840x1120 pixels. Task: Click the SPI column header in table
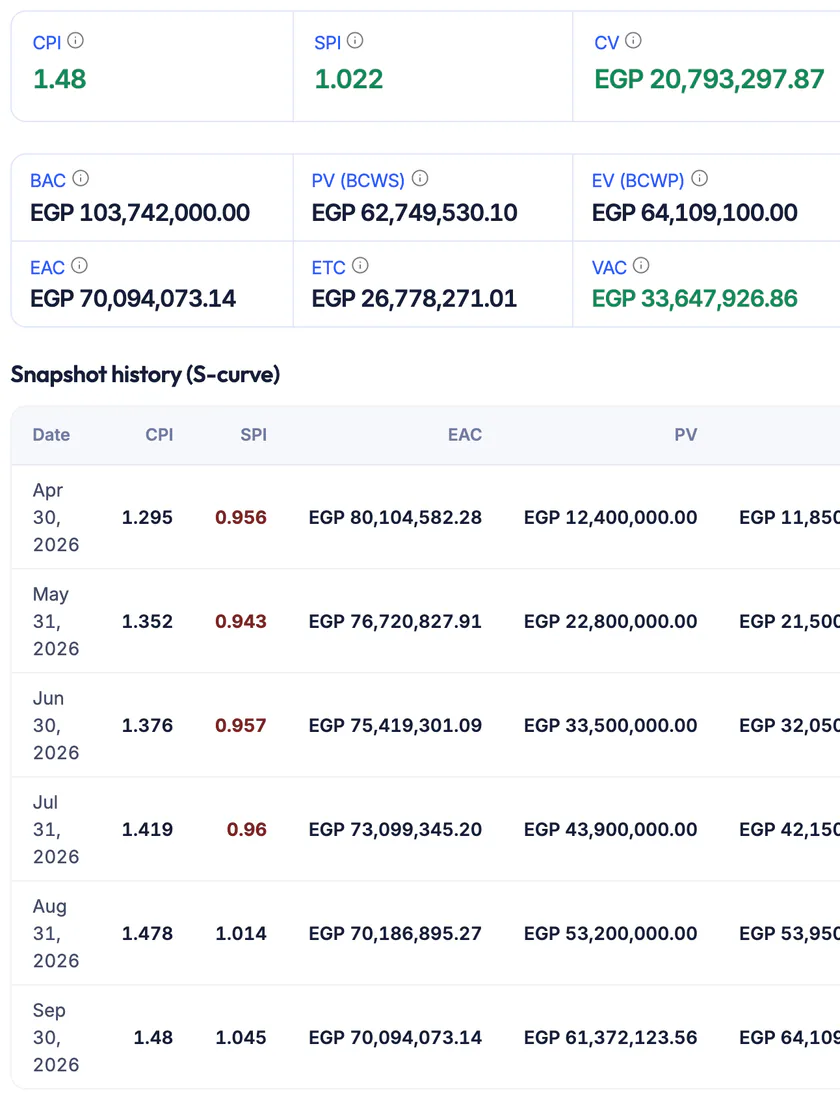(x=254, y=435)
